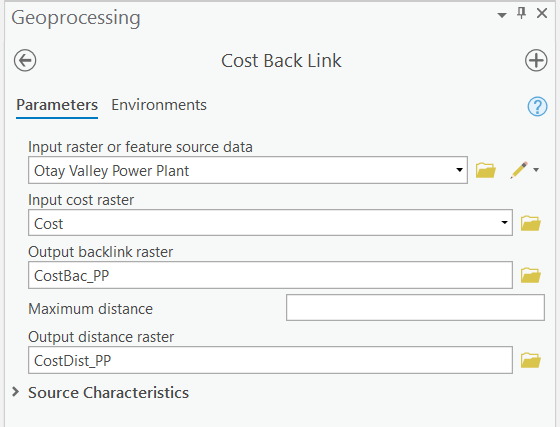This screenshot has width=560, height=427.
Task: Click the pencil icon to create source features
Action: click(x=519, y=170)
